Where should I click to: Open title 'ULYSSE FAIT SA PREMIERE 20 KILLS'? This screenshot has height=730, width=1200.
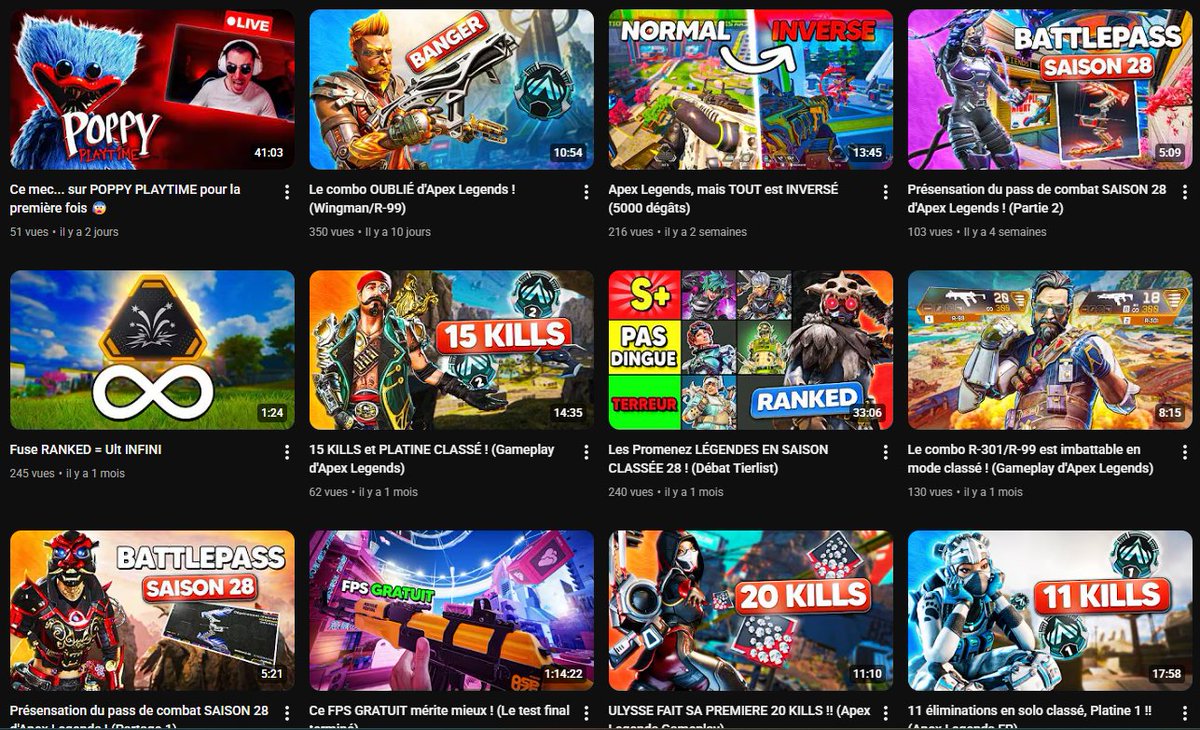point(739,717)
